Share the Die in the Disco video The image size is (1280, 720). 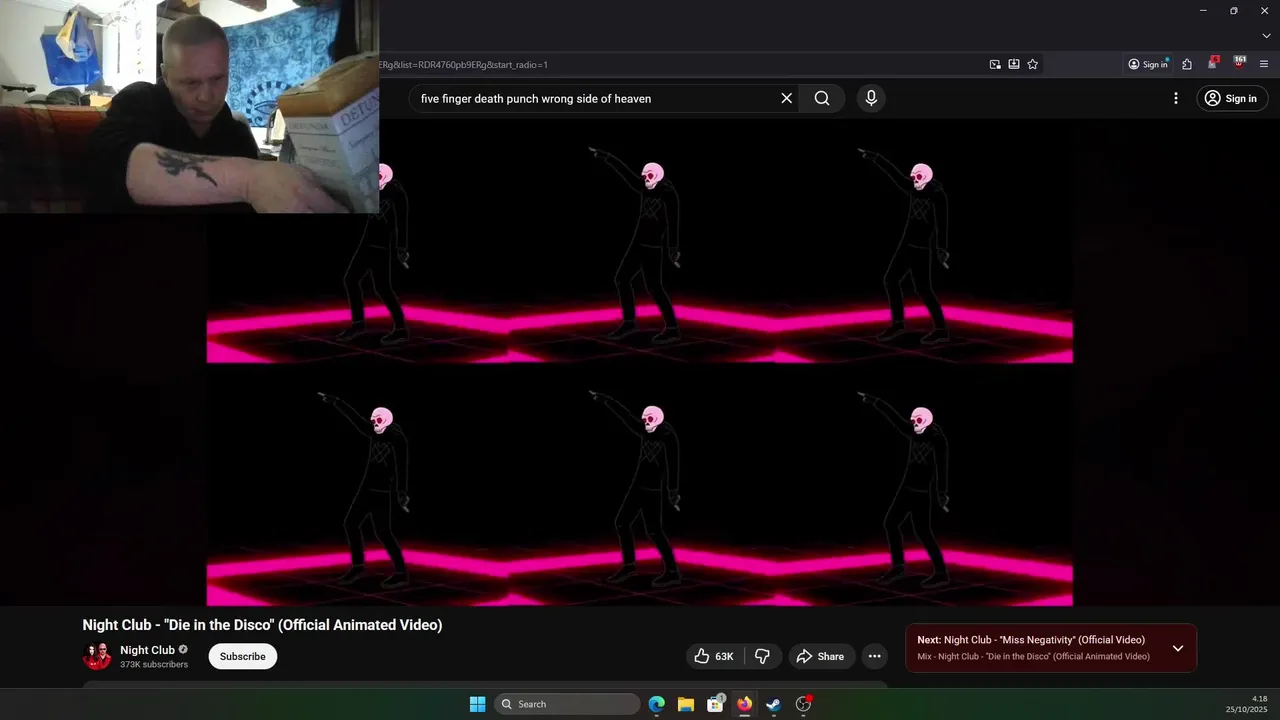point(820,656)
